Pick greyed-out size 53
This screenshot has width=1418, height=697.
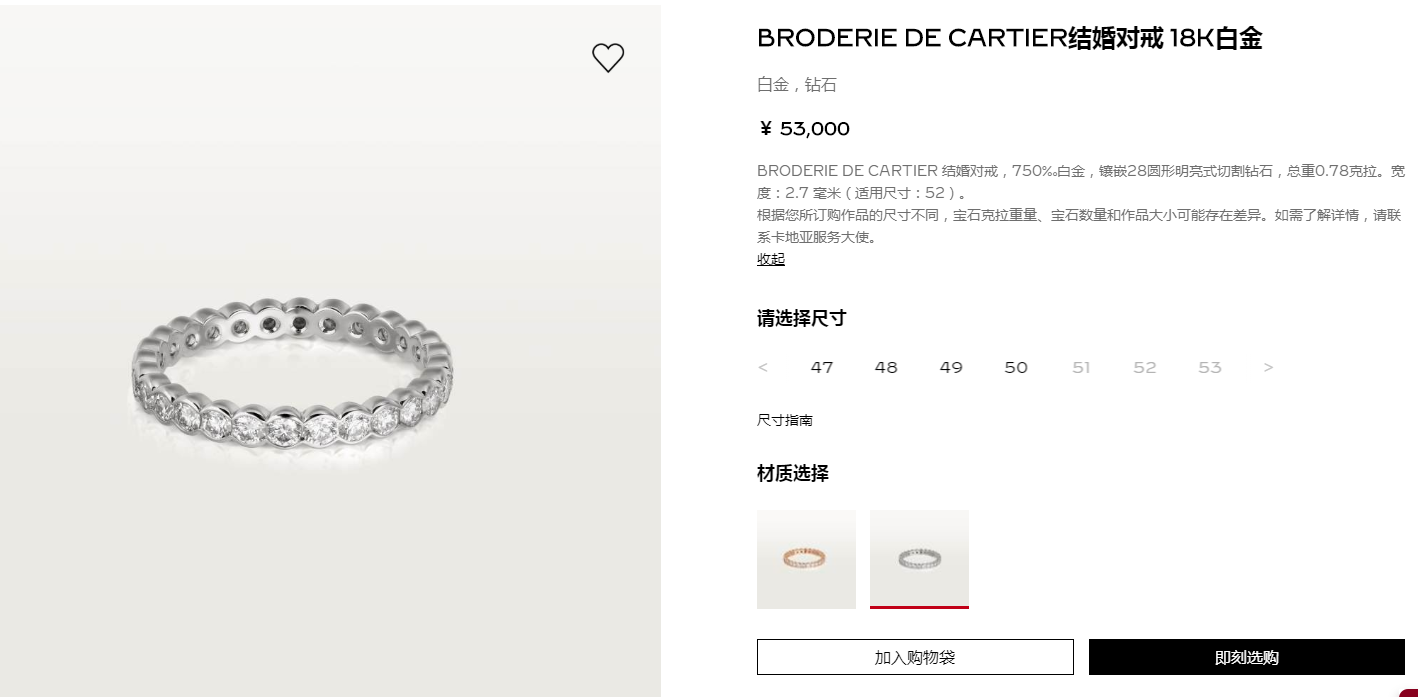tap(1210, 367)
